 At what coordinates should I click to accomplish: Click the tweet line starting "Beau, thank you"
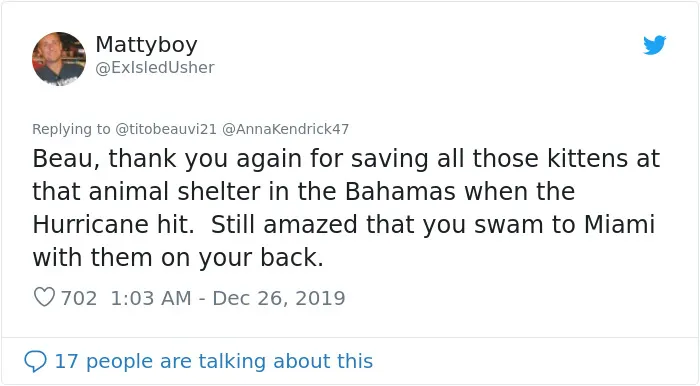click(x=346, y=158)
